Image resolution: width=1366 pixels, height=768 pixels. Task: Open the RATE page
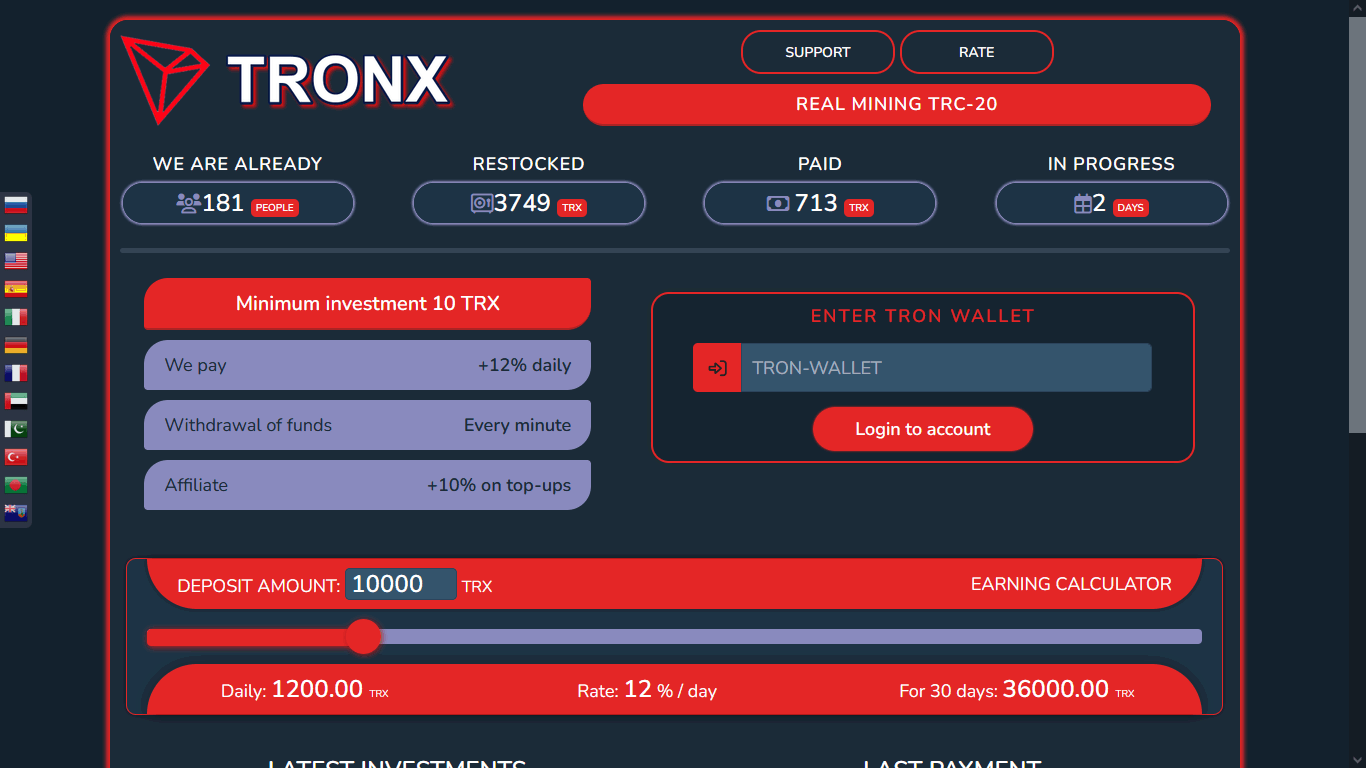(977, 52)
